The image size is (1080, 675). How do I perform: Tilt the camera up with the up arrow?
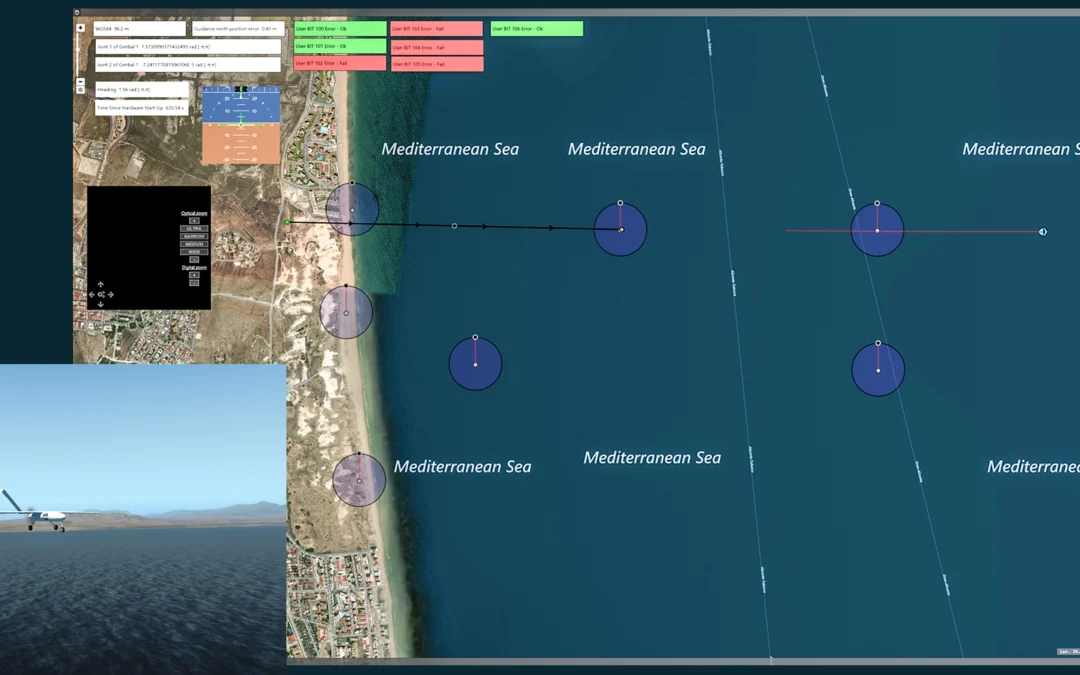pyautogui.click(x=101, y=284)
